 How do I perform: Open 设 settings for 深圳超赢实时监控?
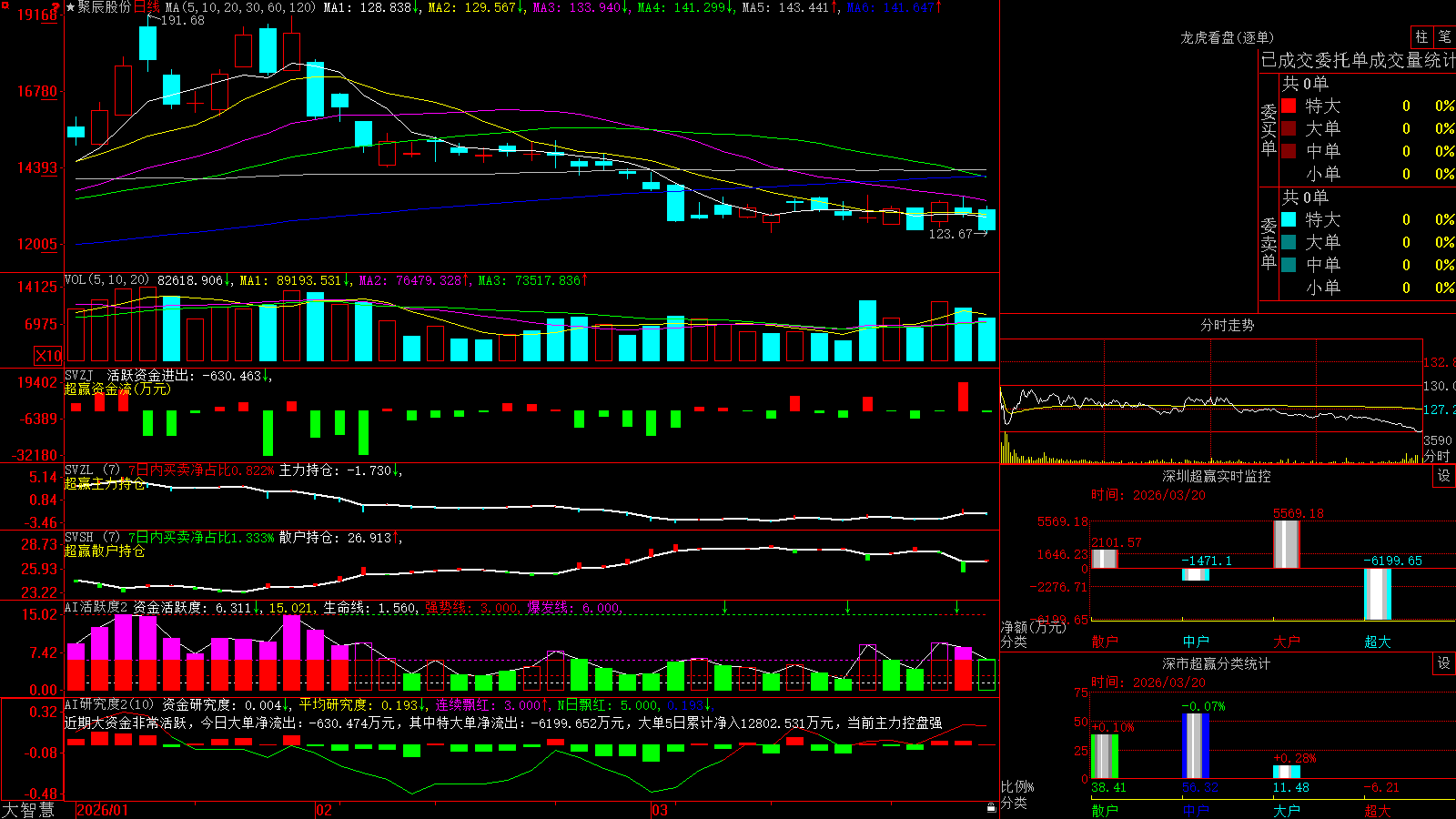[x=1444, y=476]
